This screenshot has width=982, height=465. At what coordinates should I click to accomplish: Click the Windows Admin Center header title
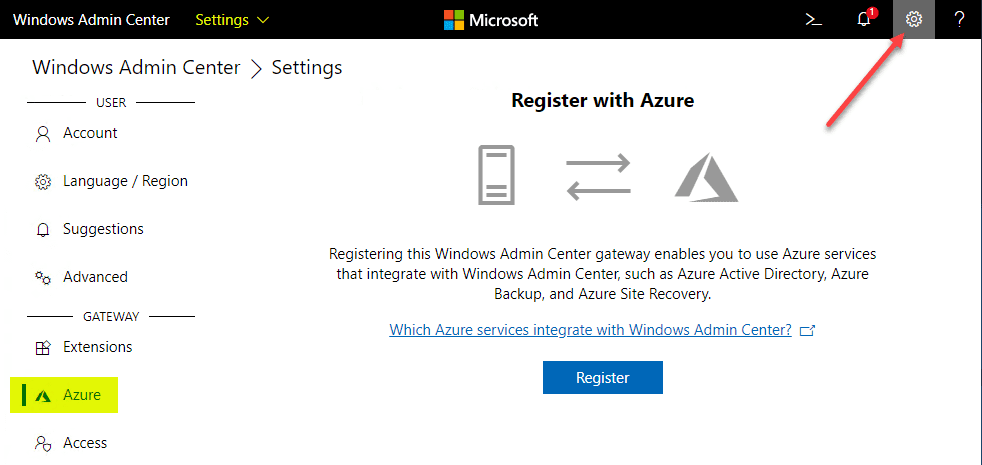pyautogui.click(x=91, y=20)
